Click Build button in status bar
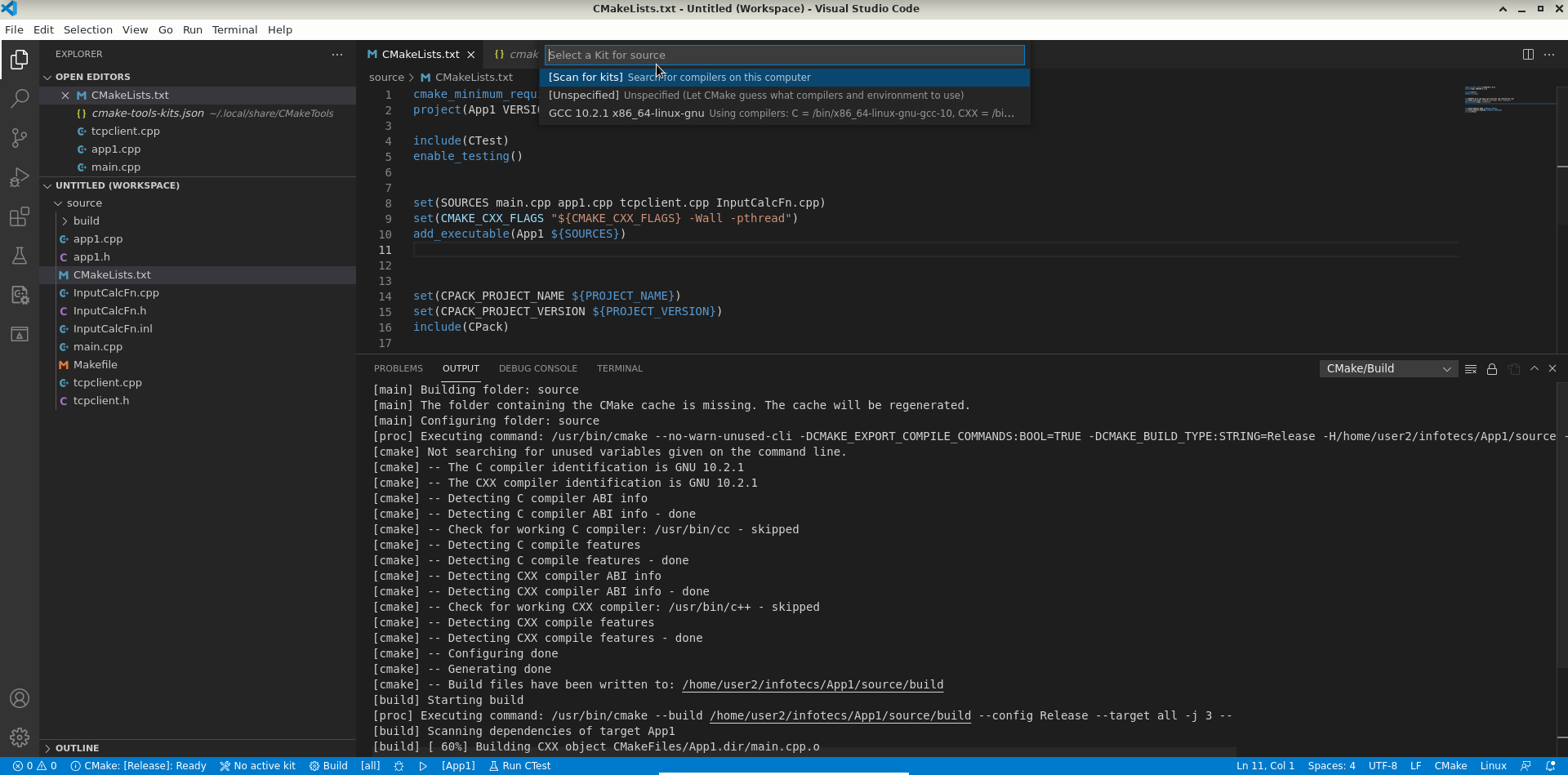 click(328, 766)
